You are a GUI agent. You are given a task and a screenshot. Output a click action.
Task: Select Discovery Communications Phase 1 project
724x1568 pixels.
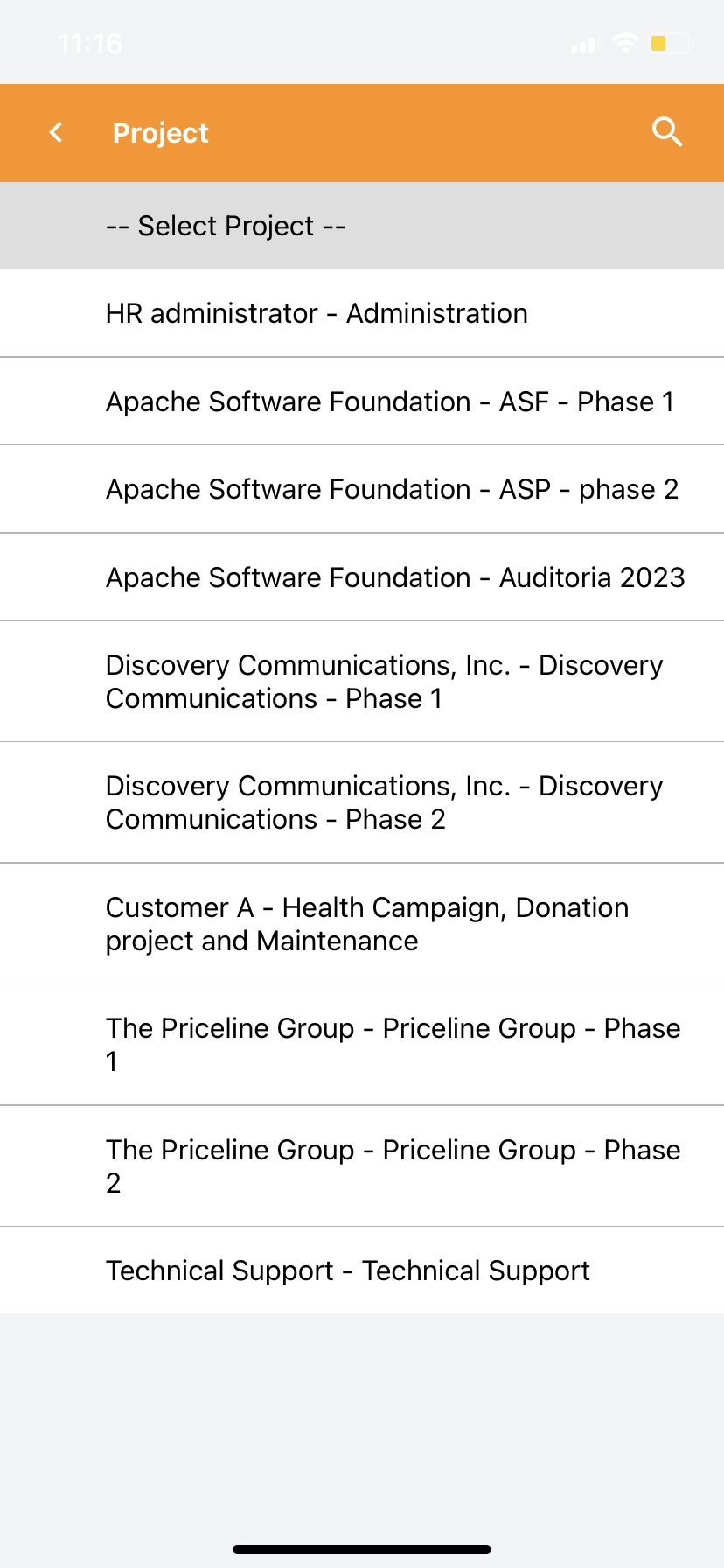click(x=384, y=682)
